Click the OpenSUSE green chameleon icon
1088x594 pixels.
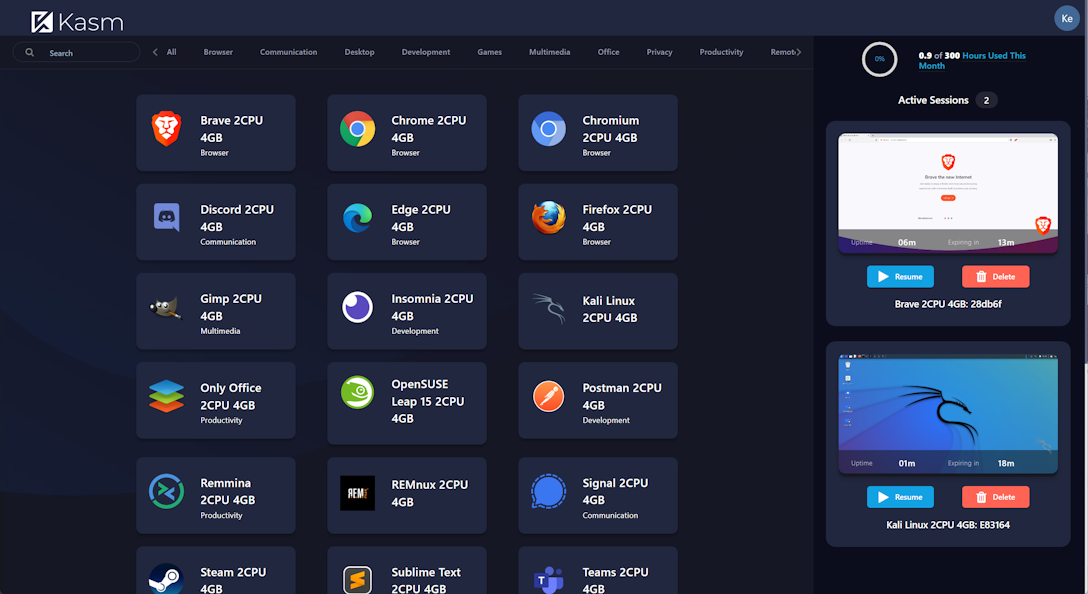click(x=357, y=393)
